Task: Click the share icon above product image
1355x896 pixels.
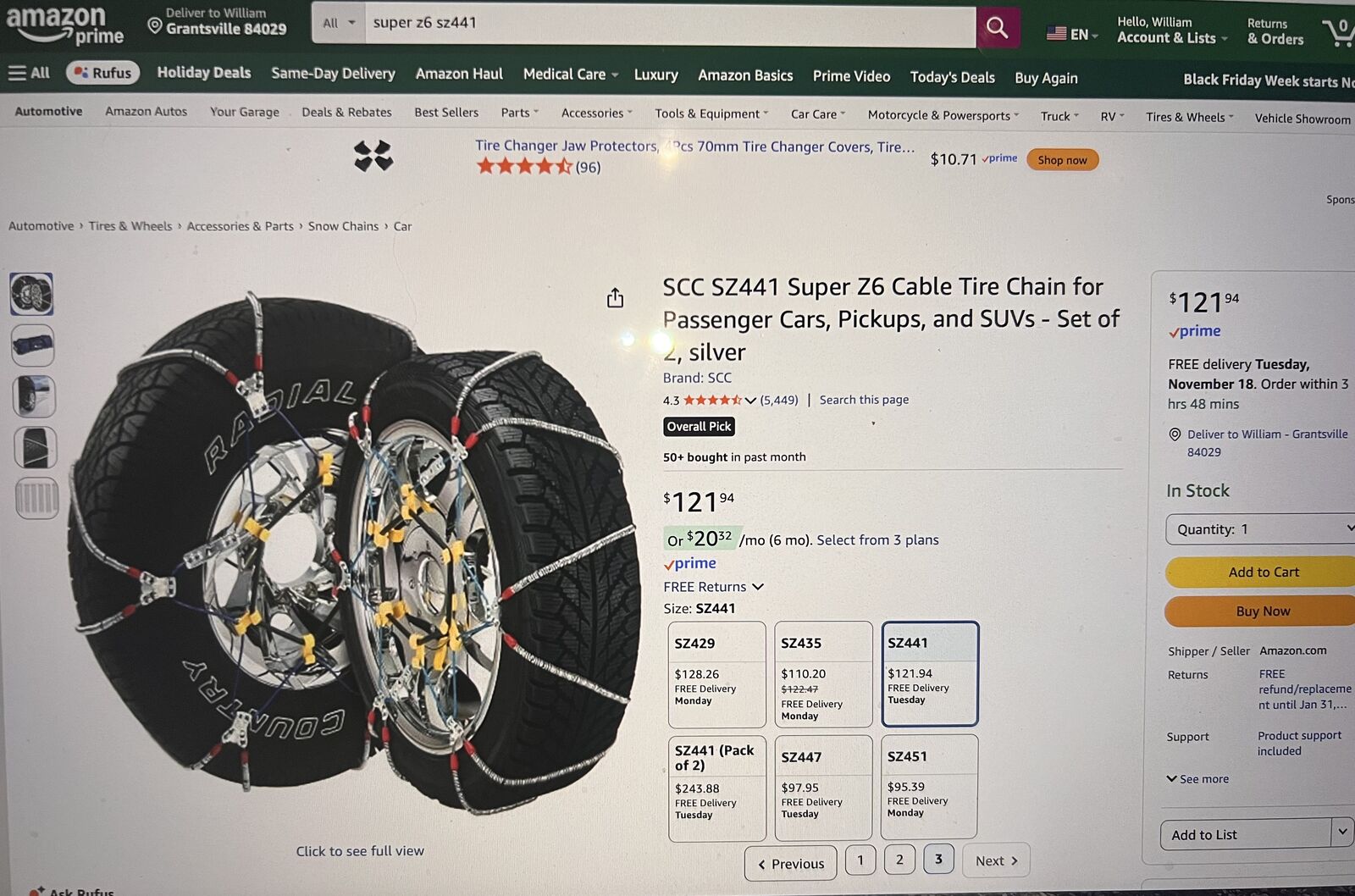Action: tap(616, 298)
